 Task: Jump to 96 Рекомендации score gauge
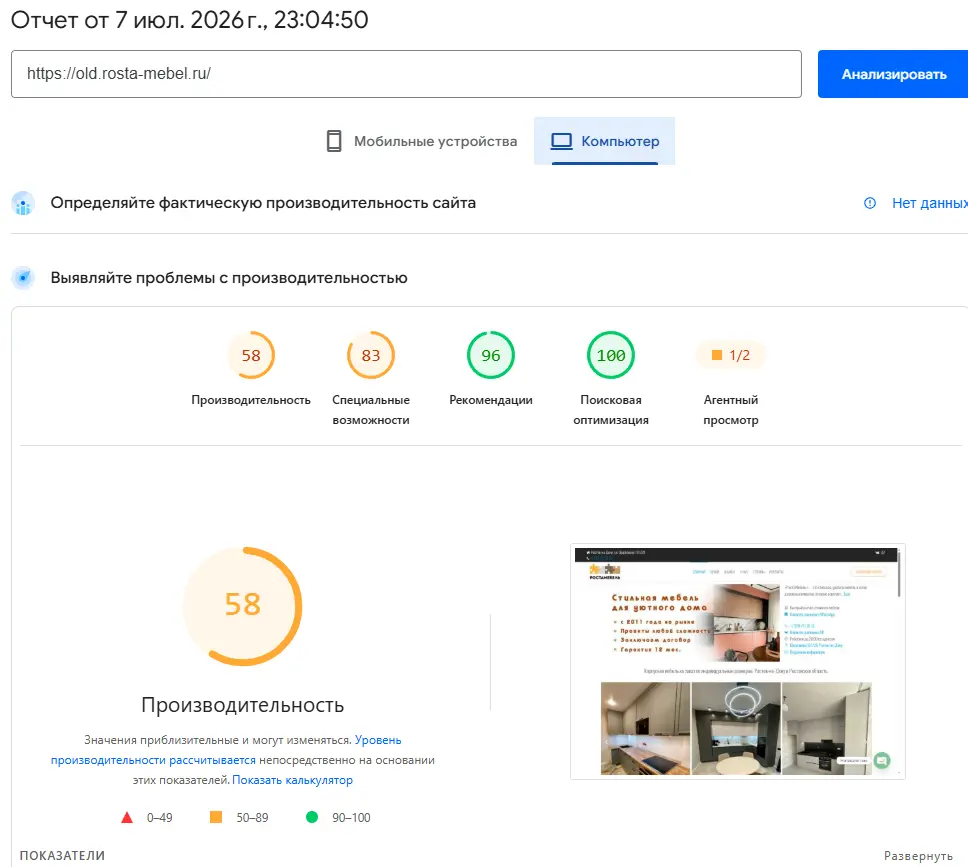491,355
